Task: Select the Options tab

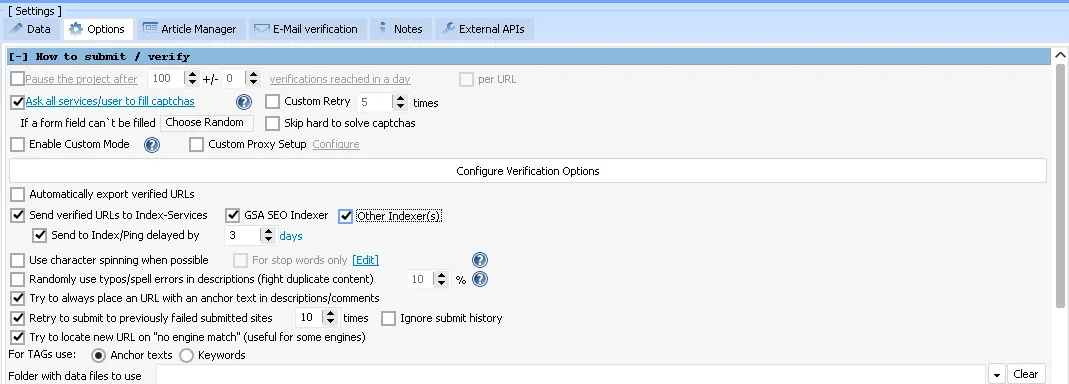Action: tap(97, 29)
